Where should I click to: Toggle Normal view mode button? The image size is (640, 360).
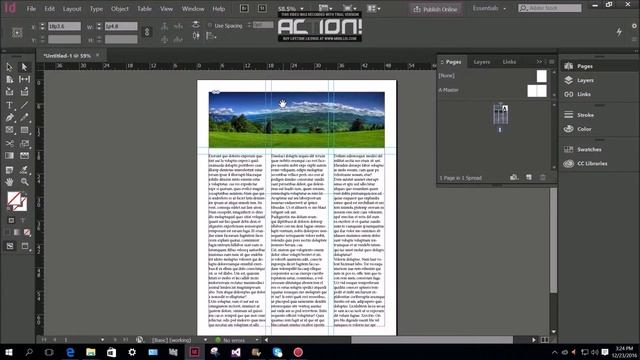pyautogui.click(x=10, y=246)
